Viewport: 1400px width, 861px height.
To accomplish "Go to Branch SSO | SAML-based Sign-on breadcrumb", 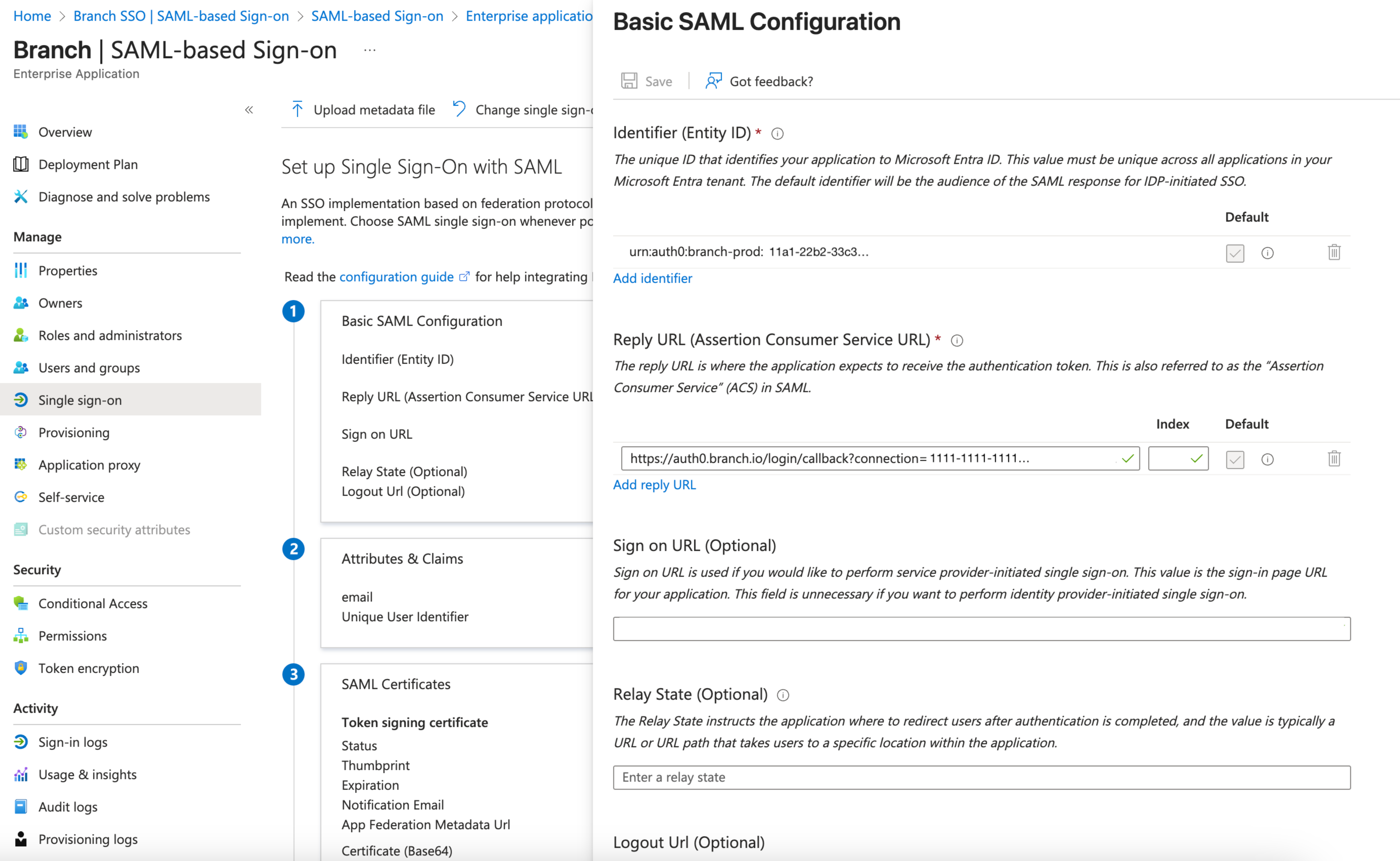I will [x=181, y=16].
